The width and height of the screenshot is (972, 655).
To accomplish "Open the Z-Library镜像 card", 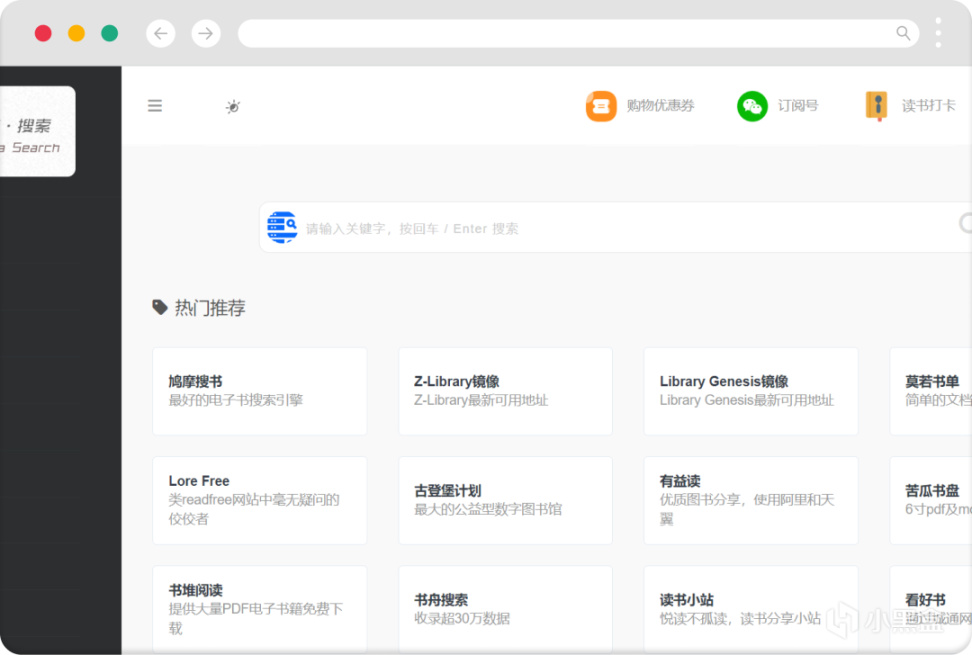I will click(505, 391).
